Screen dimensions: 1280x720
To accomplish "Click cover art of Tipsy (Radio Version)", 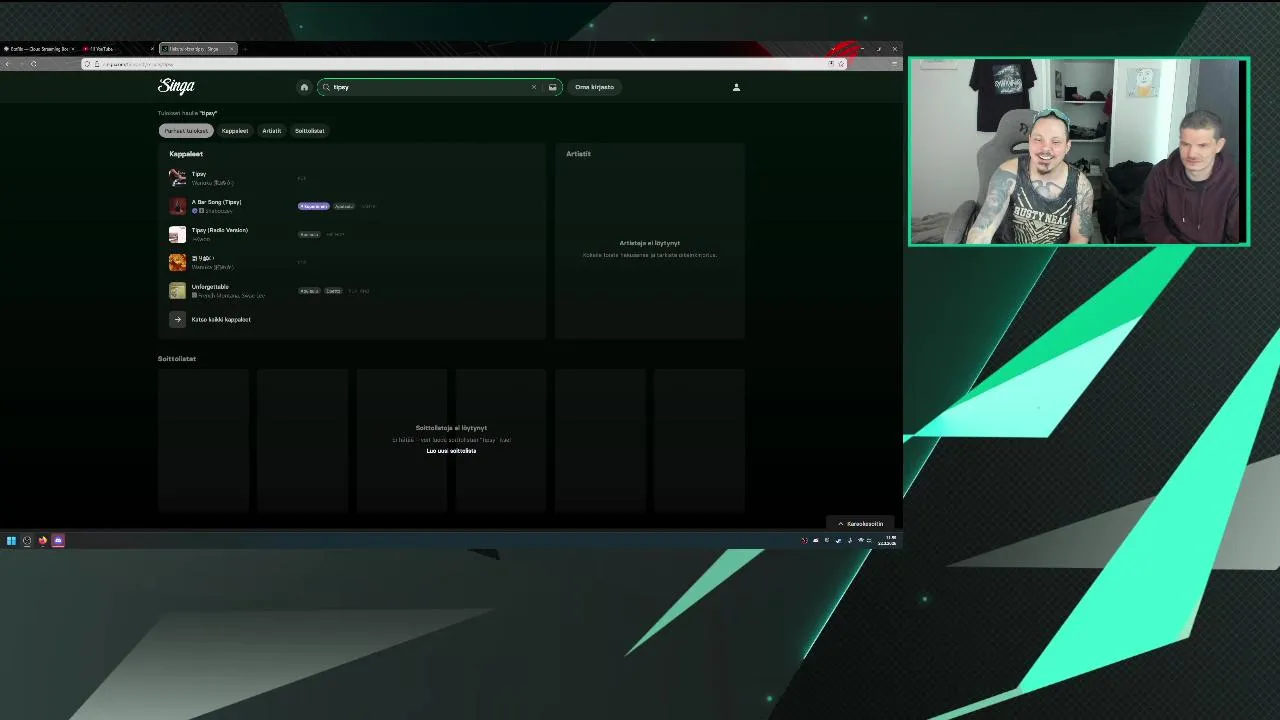I will 177,234.
